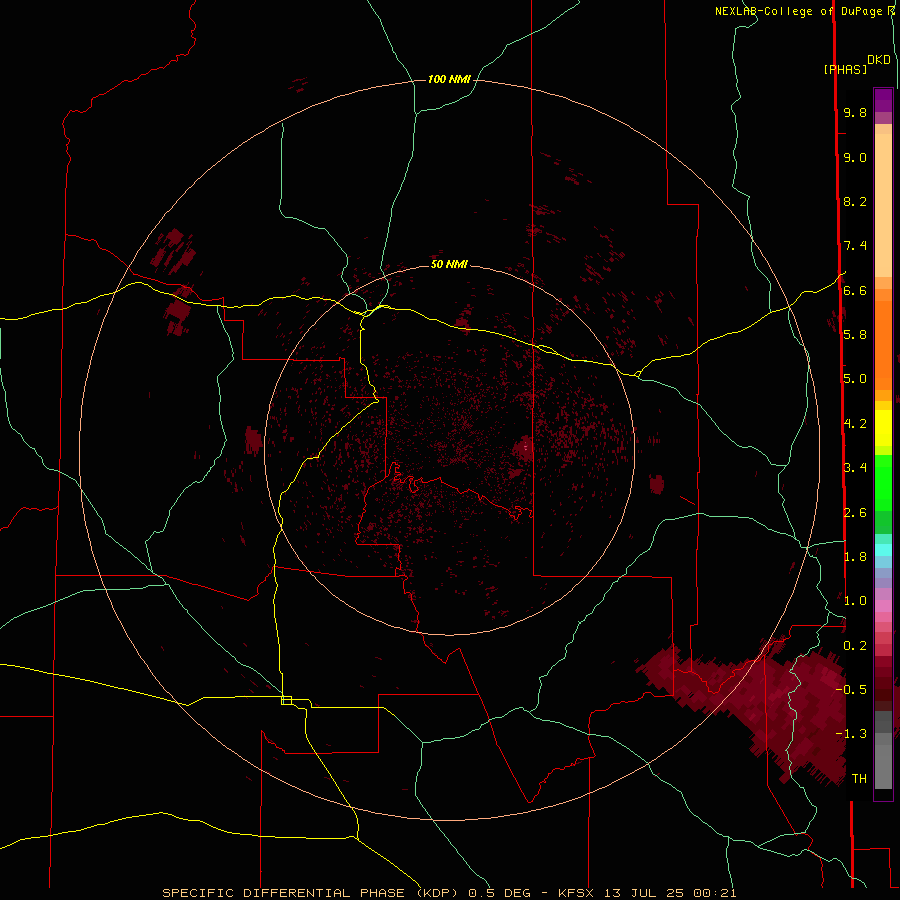This screenshot has width=900, height=900.
Task: Click the -0.5 scale value
Action: pos(852,689)
